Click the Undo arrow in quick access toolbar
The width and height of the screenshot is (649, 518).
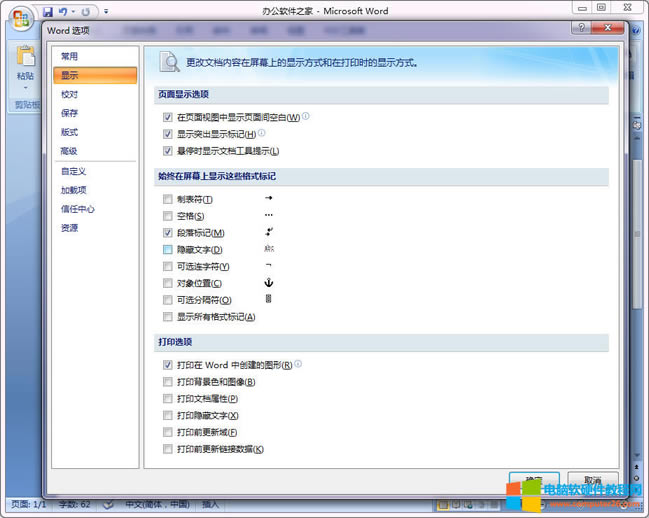tap(62, 12)
